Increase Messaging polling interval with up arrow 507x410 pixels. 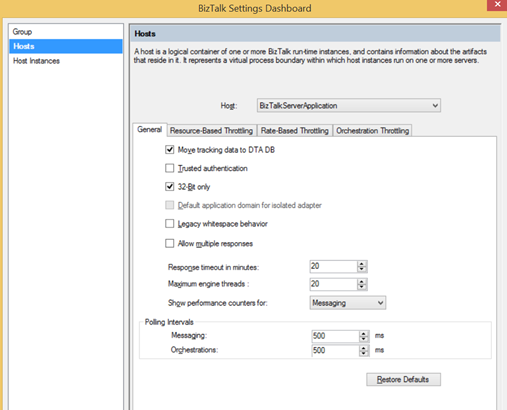click(364, 333)
